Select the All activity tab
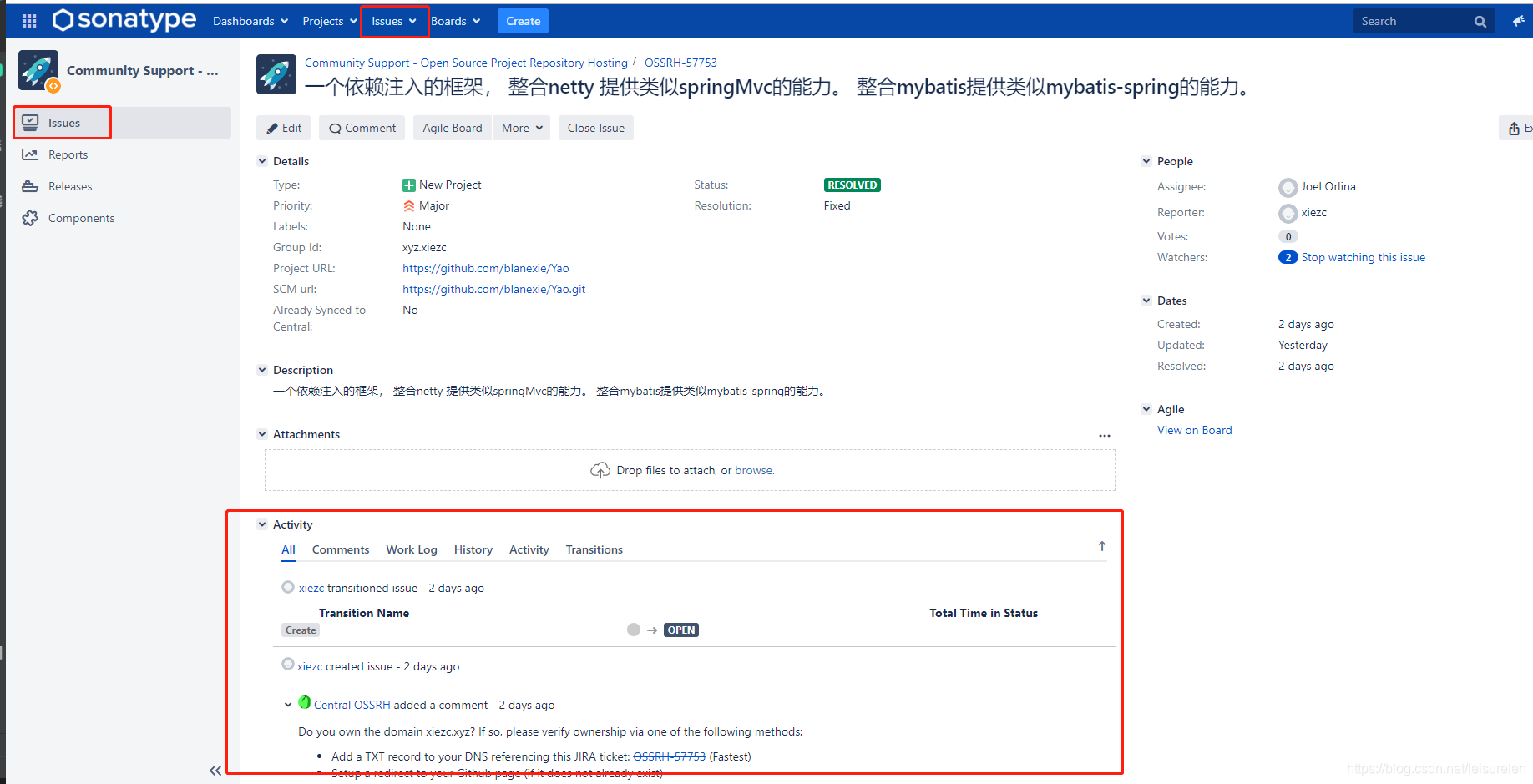This screenshot has width=1533, height=784. (x=288, y=549)
